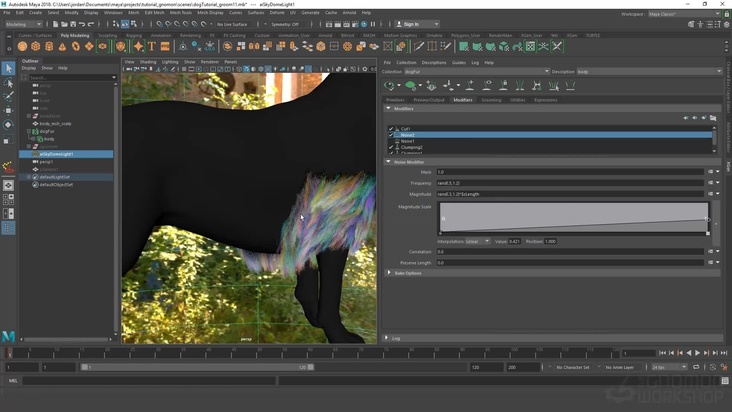
Task: Select the Move tool in the left toolbox
Action: [x=8, y=110]
